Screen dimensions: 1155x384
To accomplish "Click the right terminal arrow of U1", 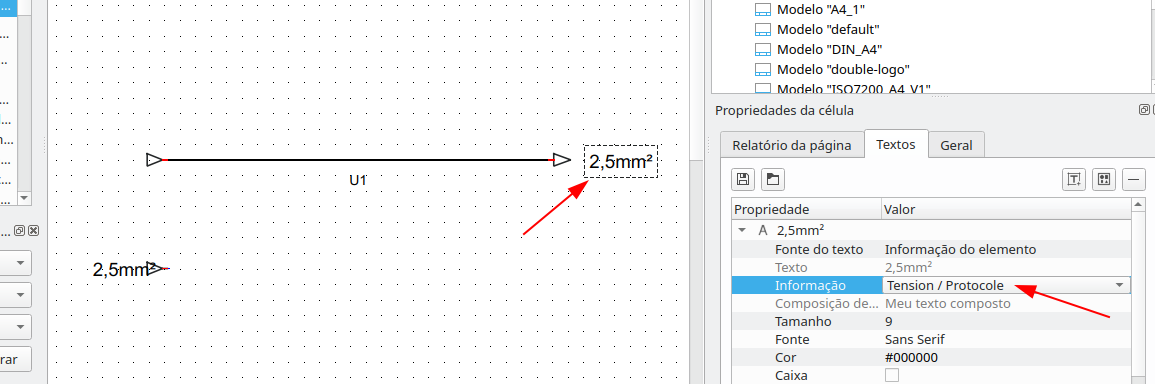I will click(x=562, y=160).
